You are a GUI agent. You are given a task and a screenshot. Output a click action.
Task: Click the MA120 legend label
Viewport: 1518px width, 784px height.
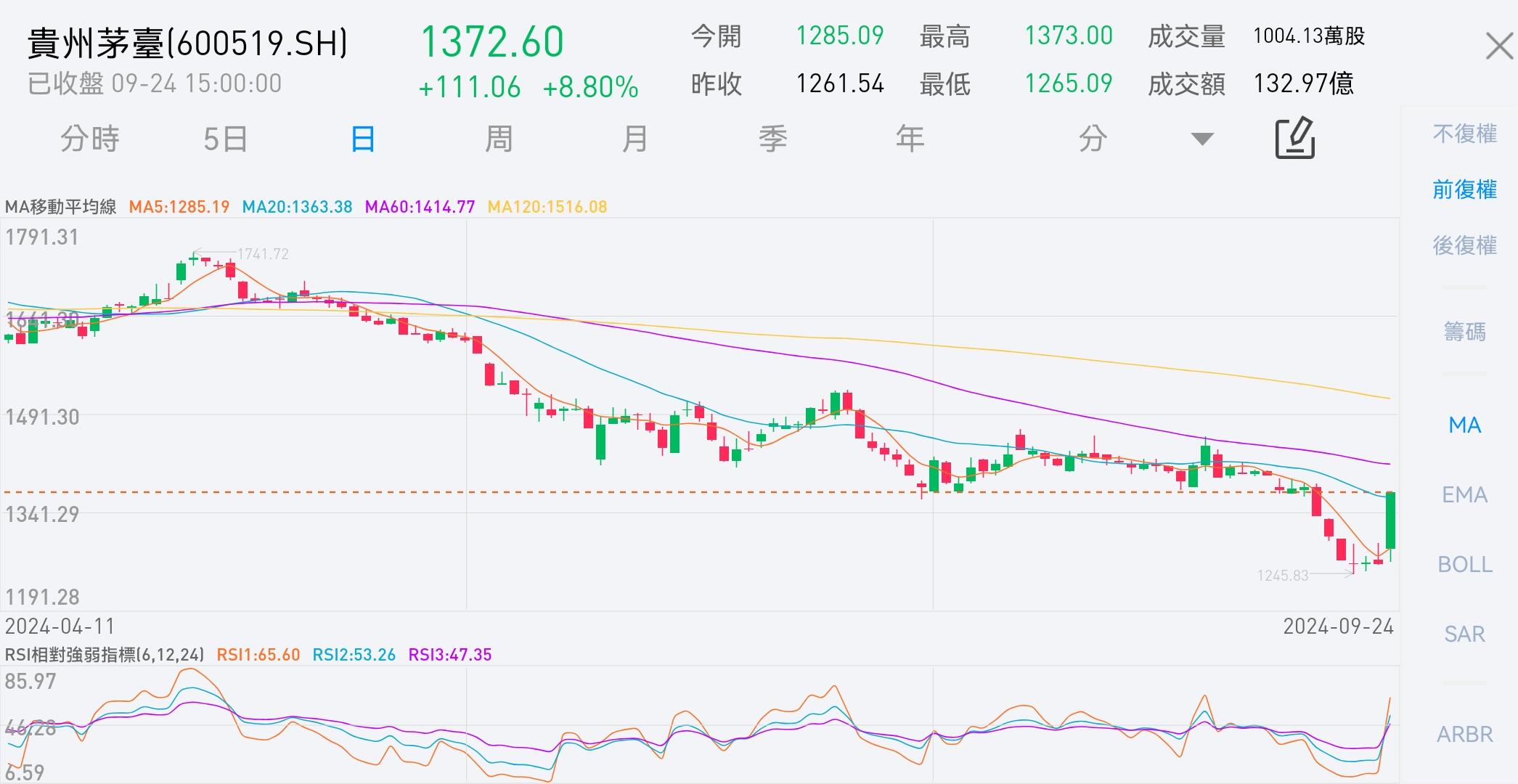coord(547,208)
